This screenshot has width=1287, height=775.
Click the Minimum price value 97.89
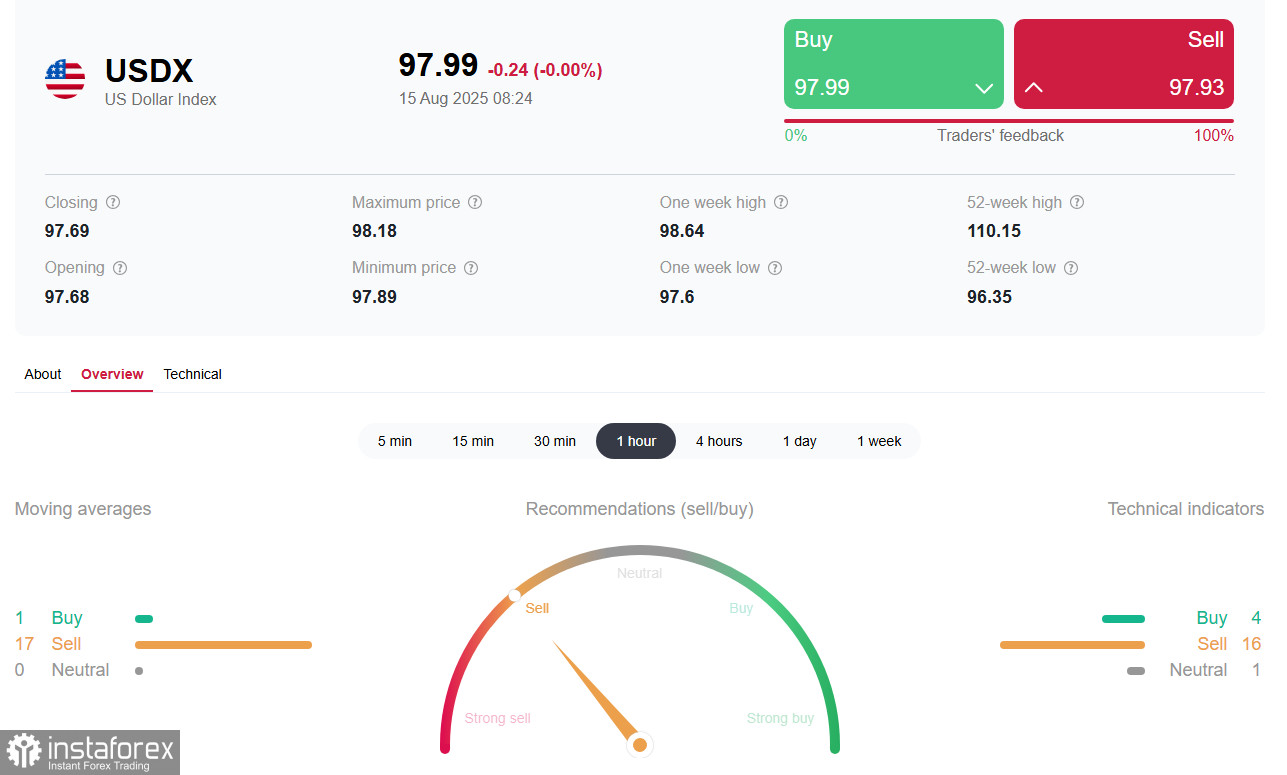374,297
